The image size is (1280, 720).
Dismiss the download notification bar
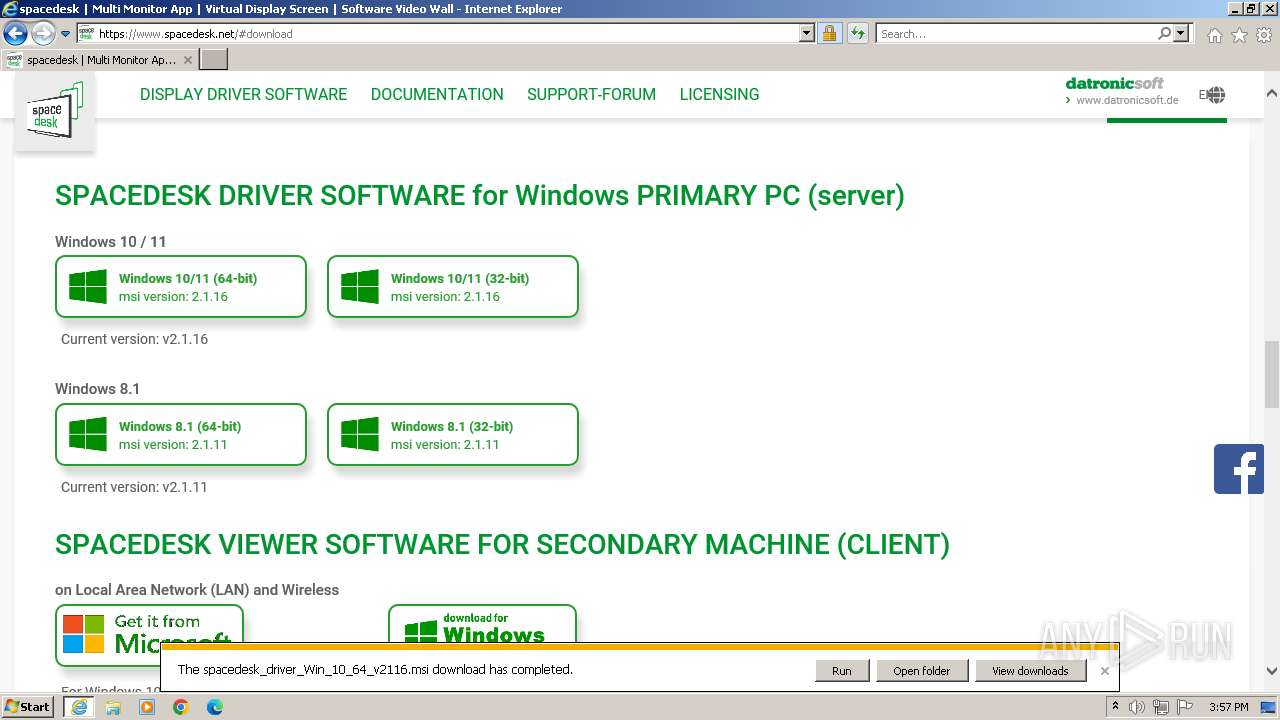coord(1104,671)
